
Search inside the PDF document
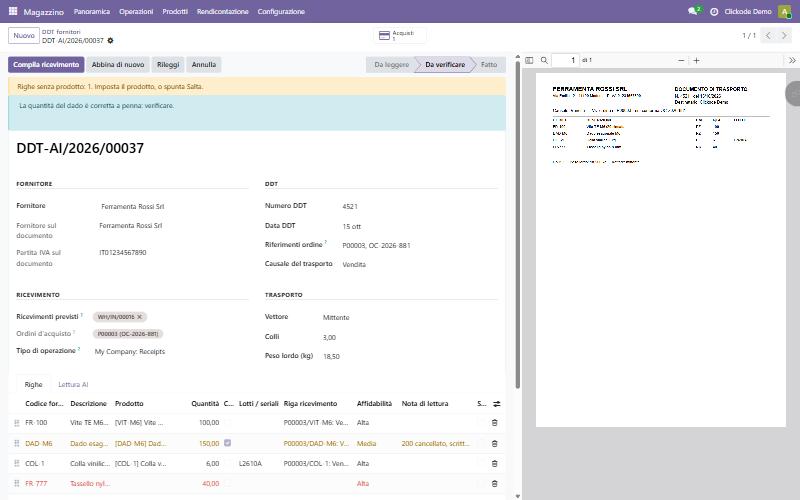(544, 60)
